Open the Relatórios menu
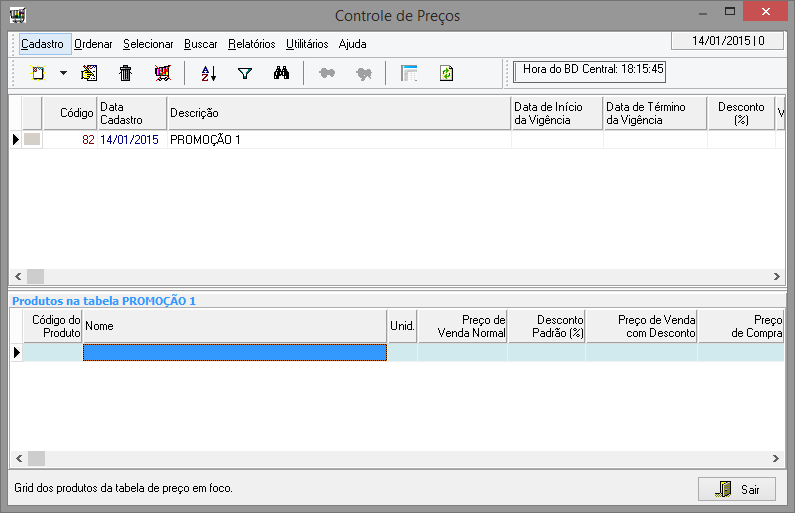This screenshot has height=513, width=795. click(x=251, y=44)
